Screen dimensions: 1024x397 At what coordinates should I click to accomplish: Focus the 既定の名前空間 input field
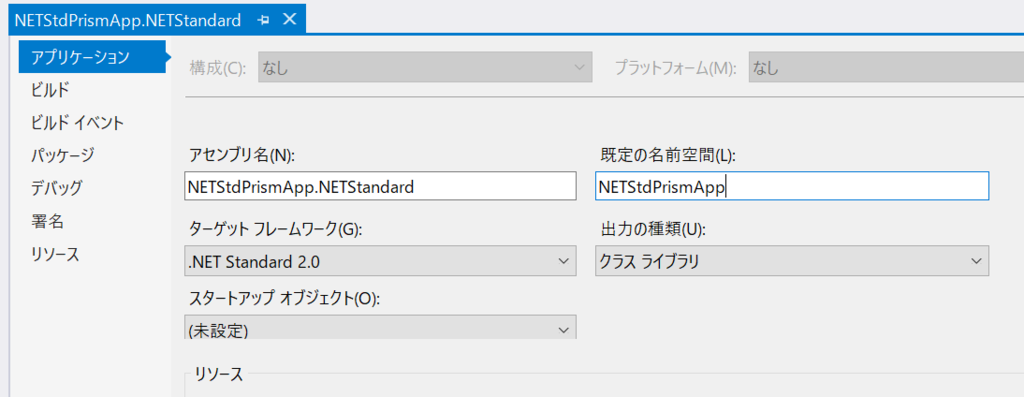tap(792, 187)
